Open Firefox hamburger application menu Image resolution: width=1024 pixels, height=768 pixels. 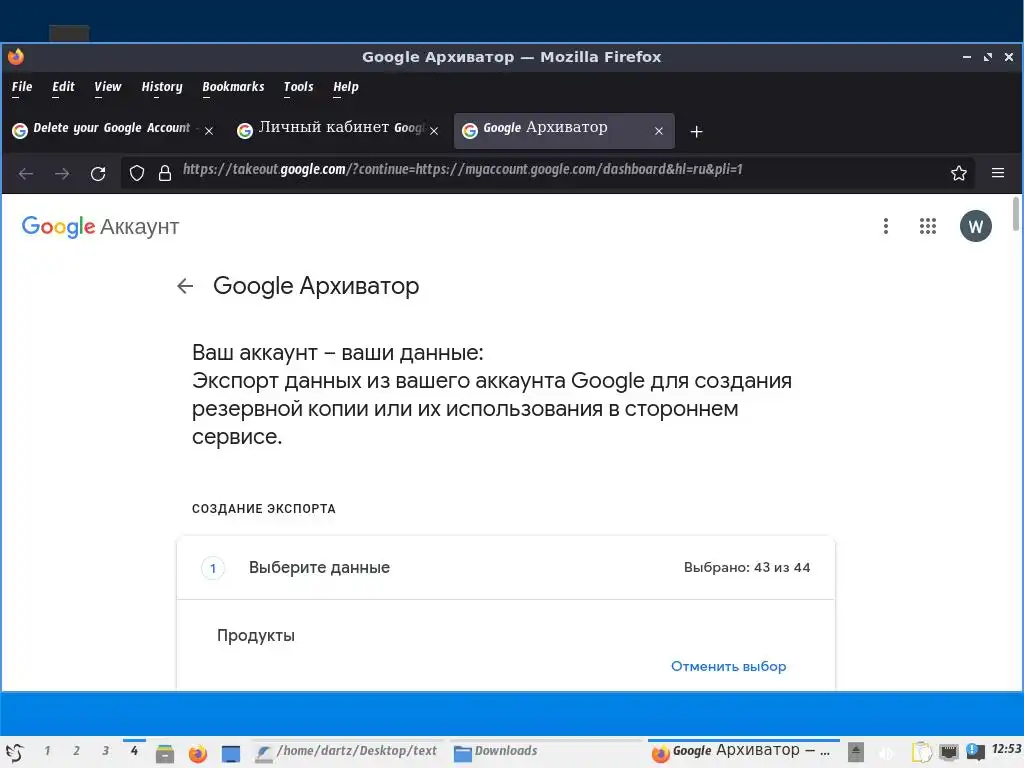point(998,173)
